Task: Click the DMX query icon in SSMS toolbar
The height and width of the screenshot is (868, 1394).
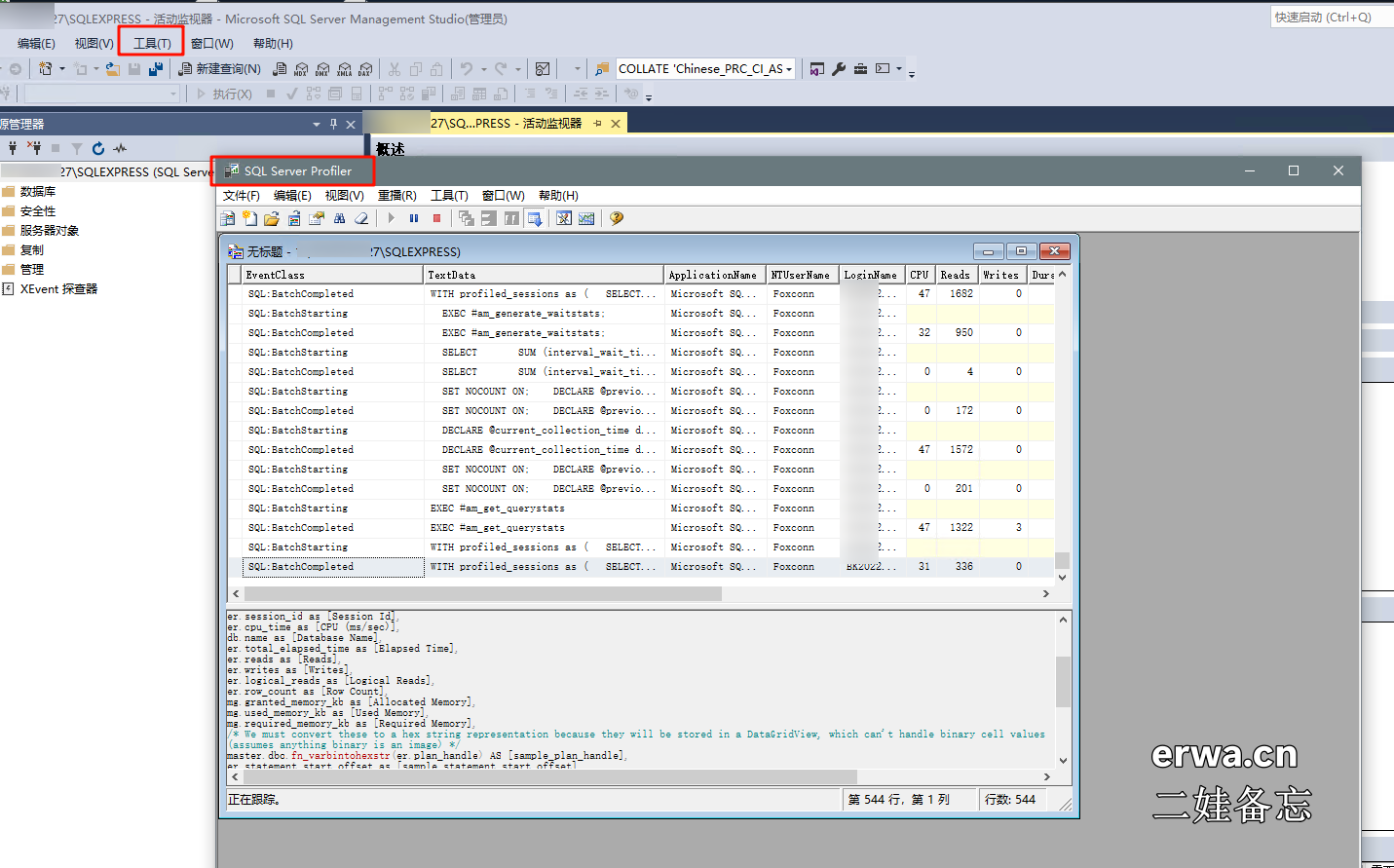Action: 322,69
